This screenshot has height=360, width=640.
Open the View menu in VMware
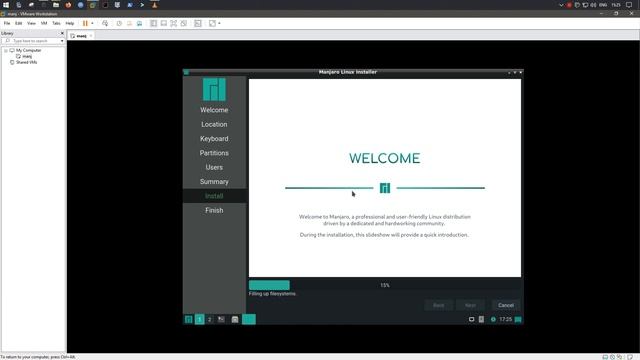click(x=31, y=23)
